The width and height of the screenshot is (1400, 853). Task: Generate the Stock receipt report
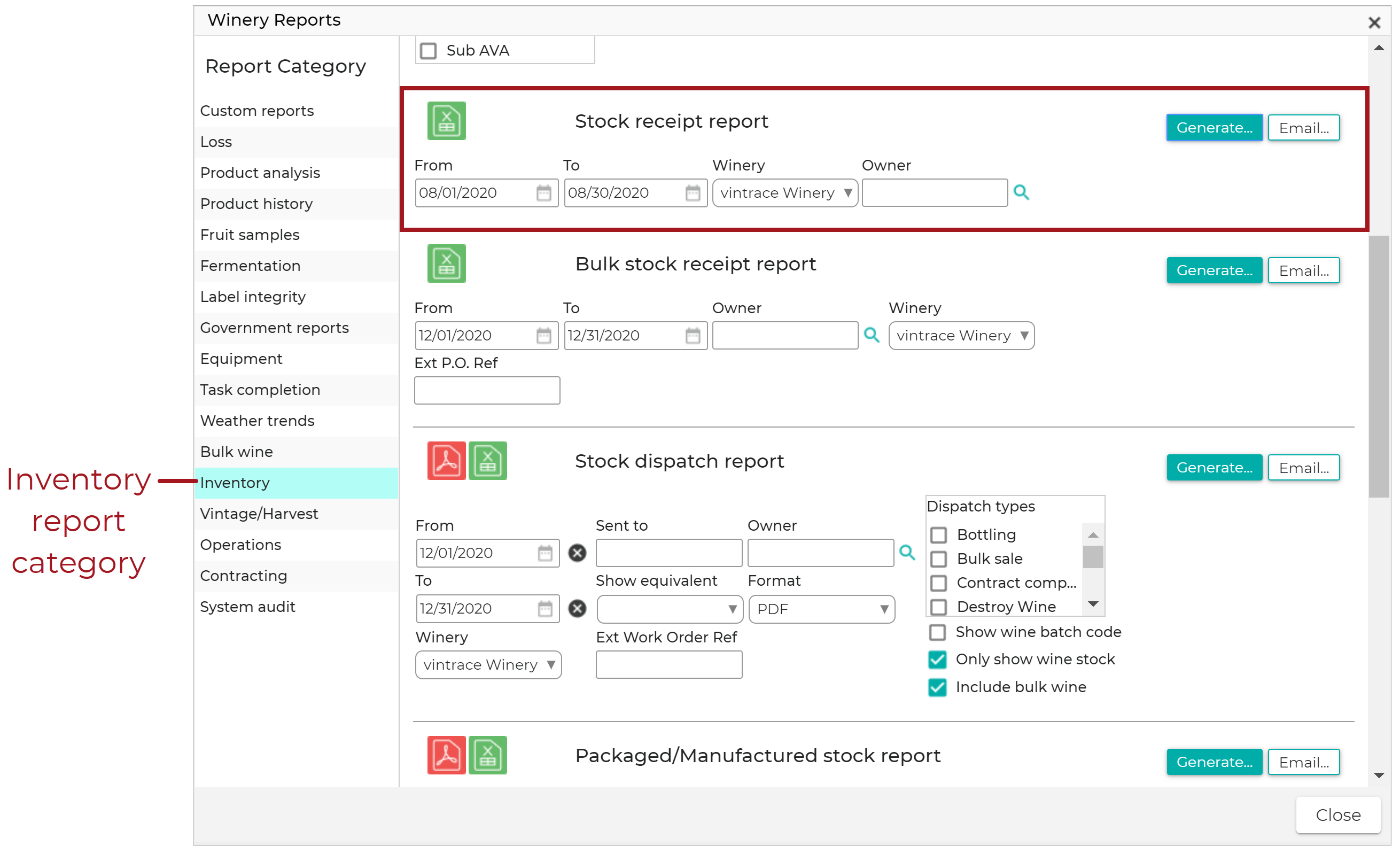[x=1214, y=128]
